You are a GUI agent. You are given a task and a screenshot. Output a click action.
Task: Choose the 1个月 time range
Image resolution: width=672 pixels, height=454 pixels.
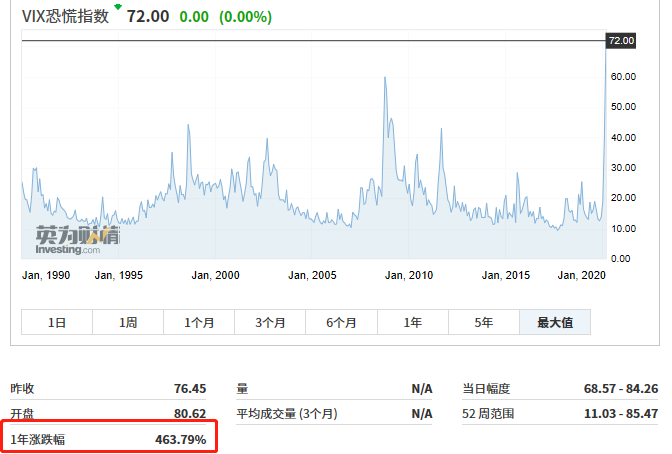(199, 322)
